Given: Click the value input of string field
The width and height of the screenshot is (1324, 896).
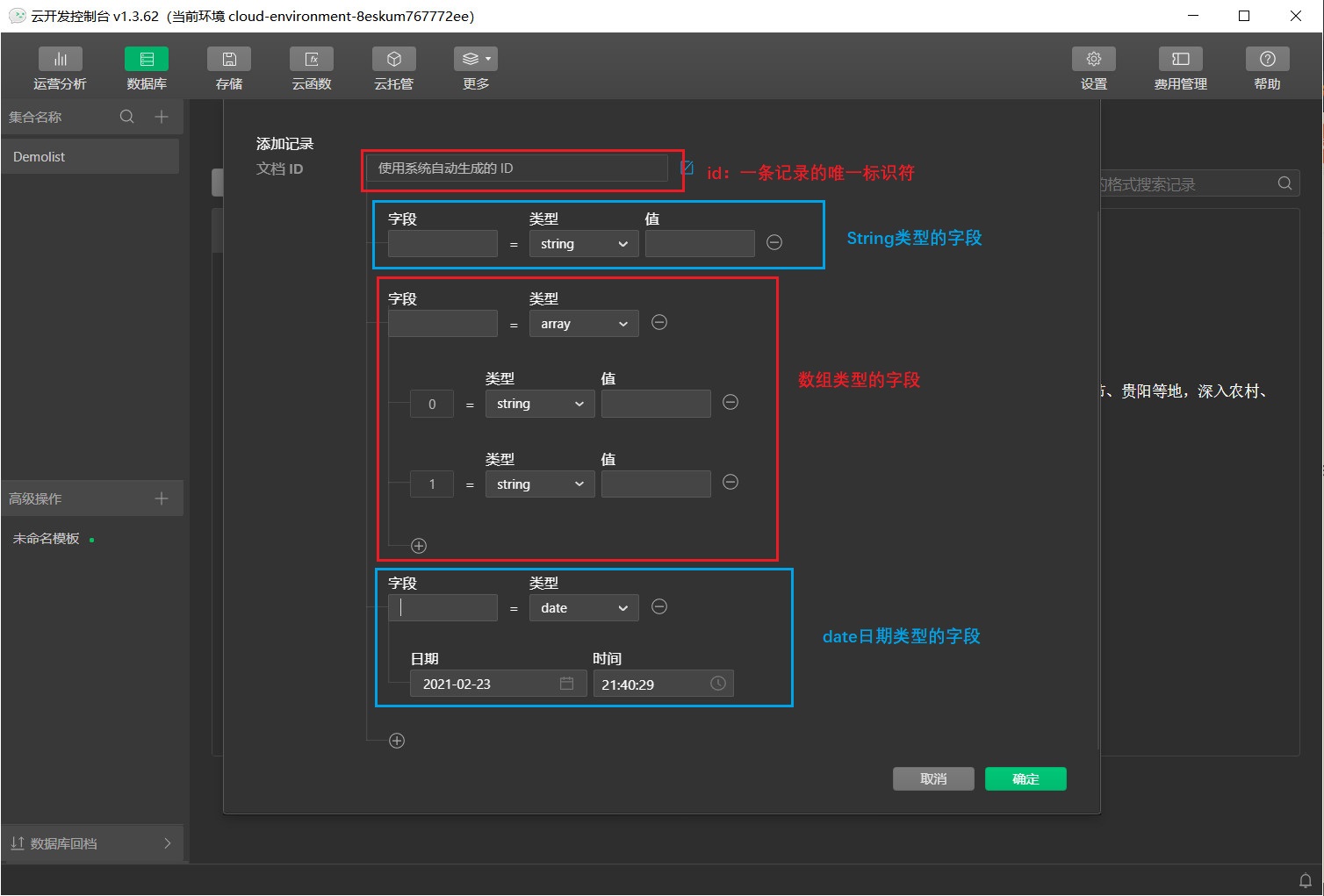Looking at the screenshot, I should 700,243.
